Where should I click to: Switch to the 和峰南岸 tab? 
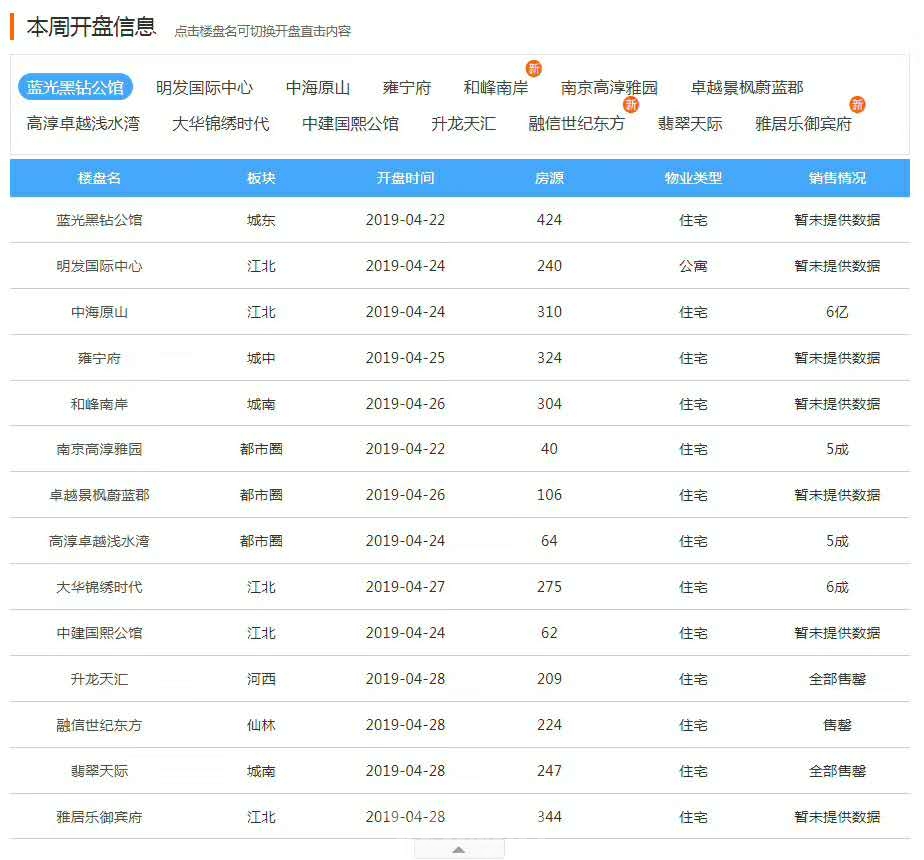tap(496, 88)
